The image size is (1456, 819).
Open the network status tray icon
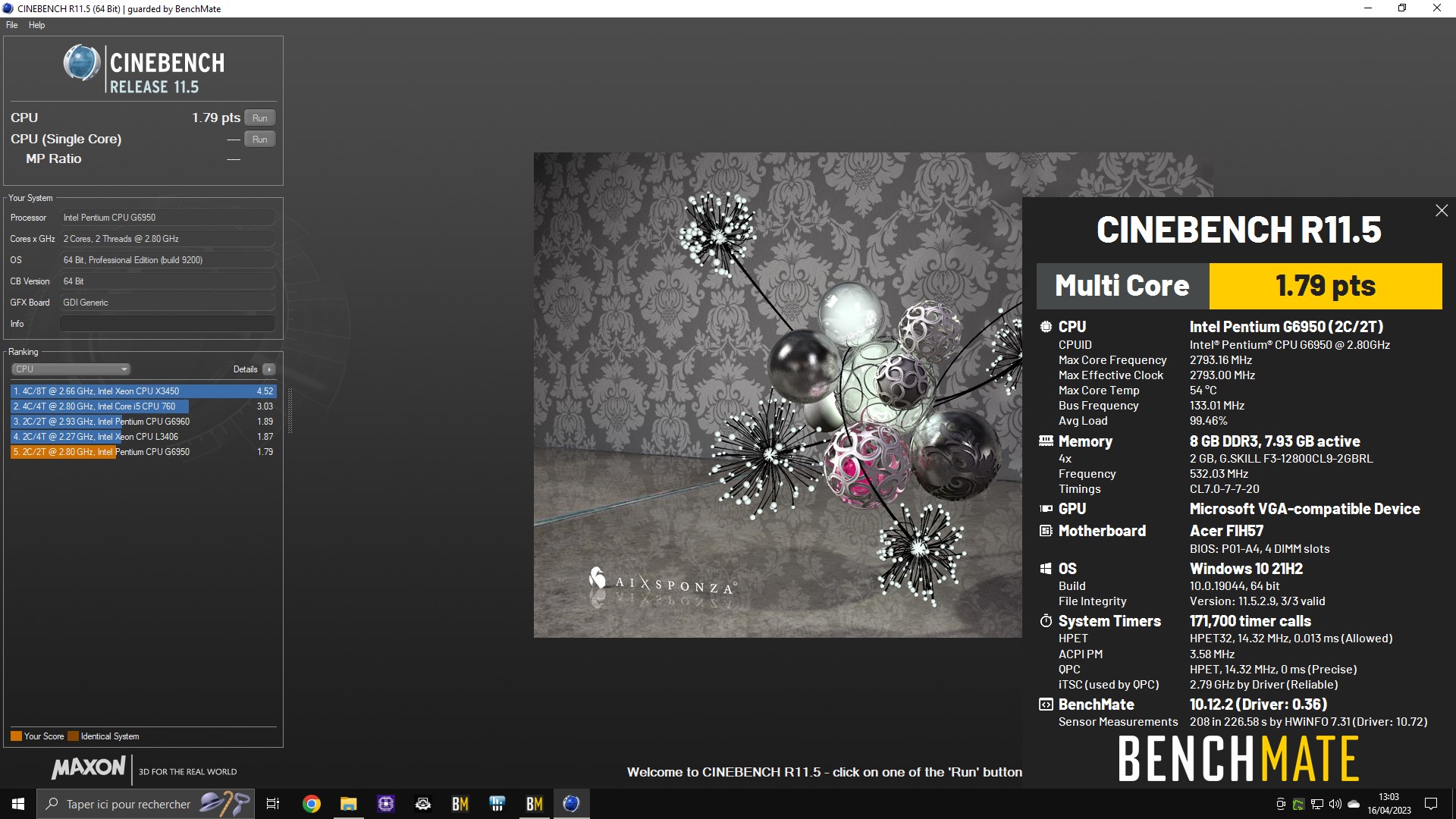(1317, 804)
